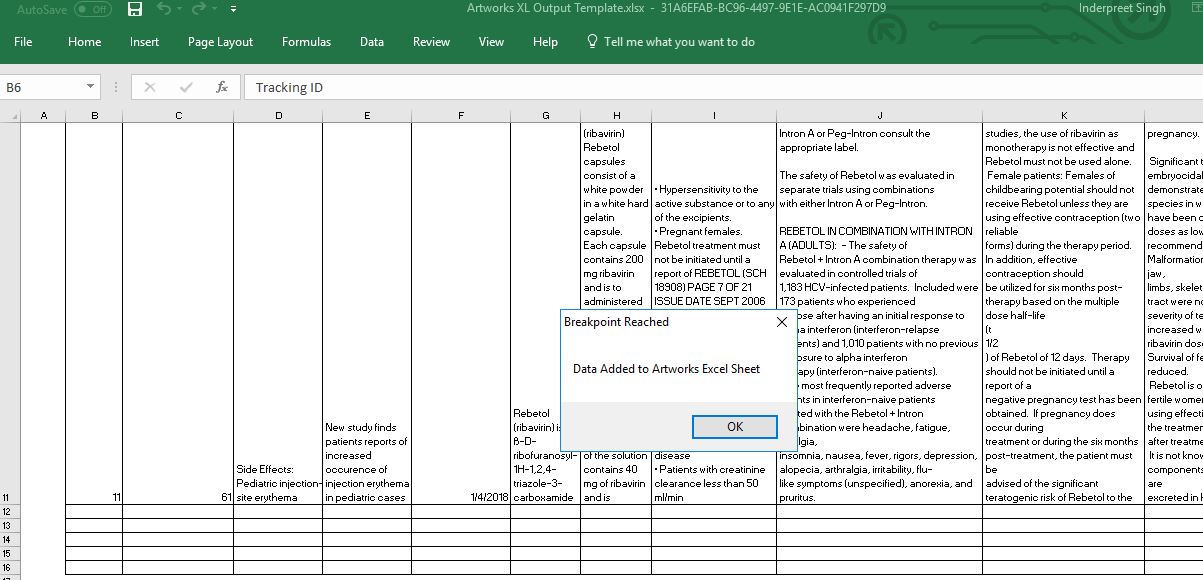
Task: Click the Insert Function fx icon
Action: coord(222,87)
